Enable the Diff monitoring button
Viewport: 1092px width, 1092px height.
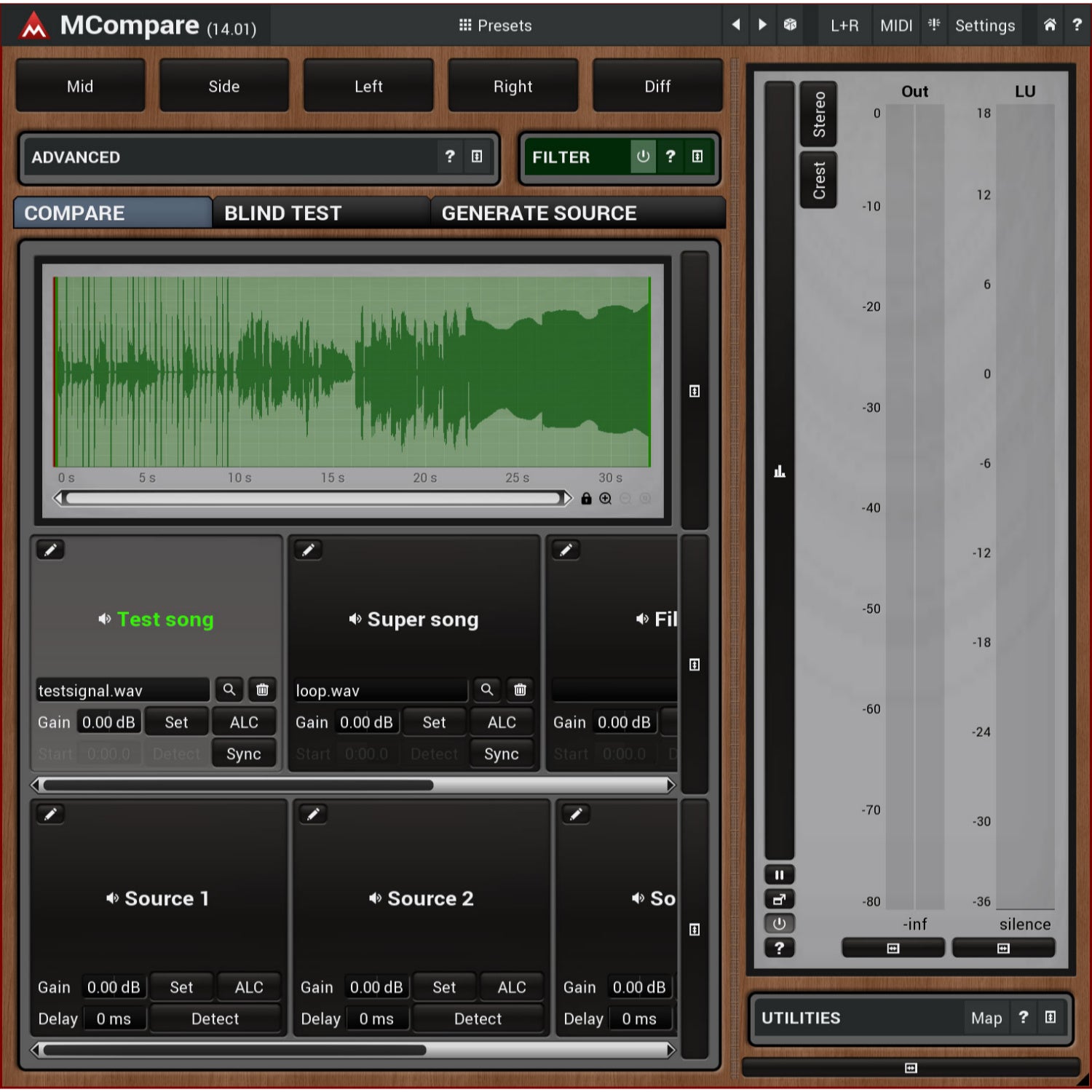(x=657, y=86)
